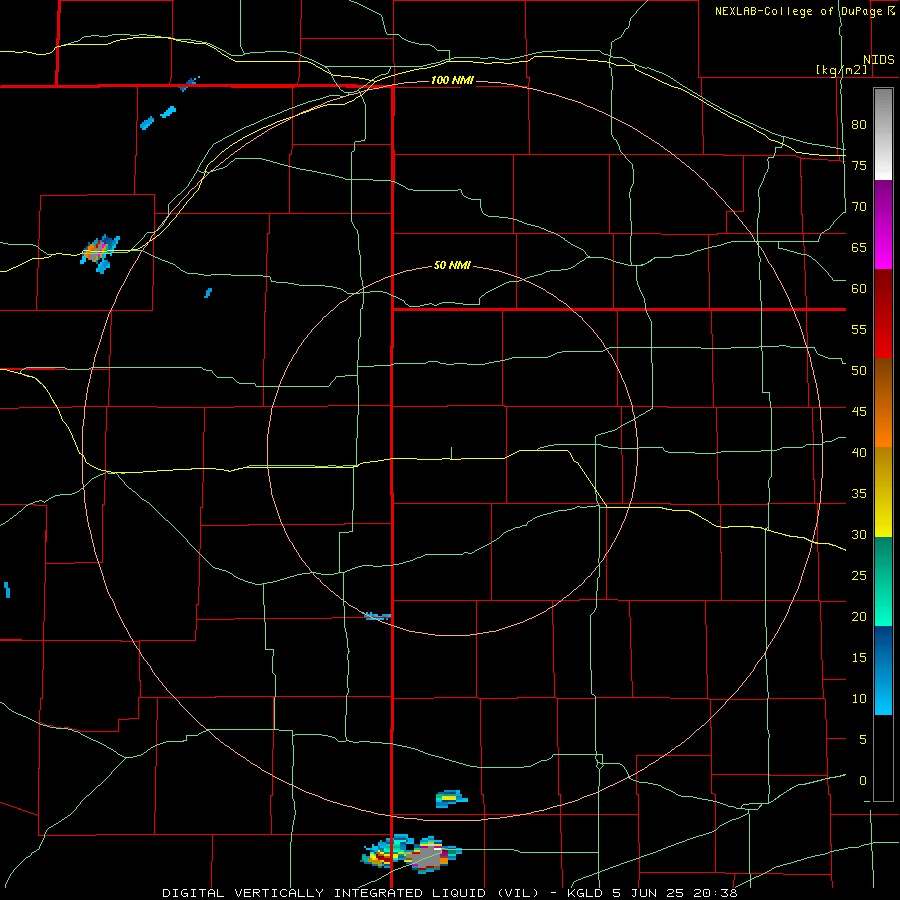The height and width of the screenshot is (900, 900).
Task: Click the 5 value on color scale
Action: [862, 740]
